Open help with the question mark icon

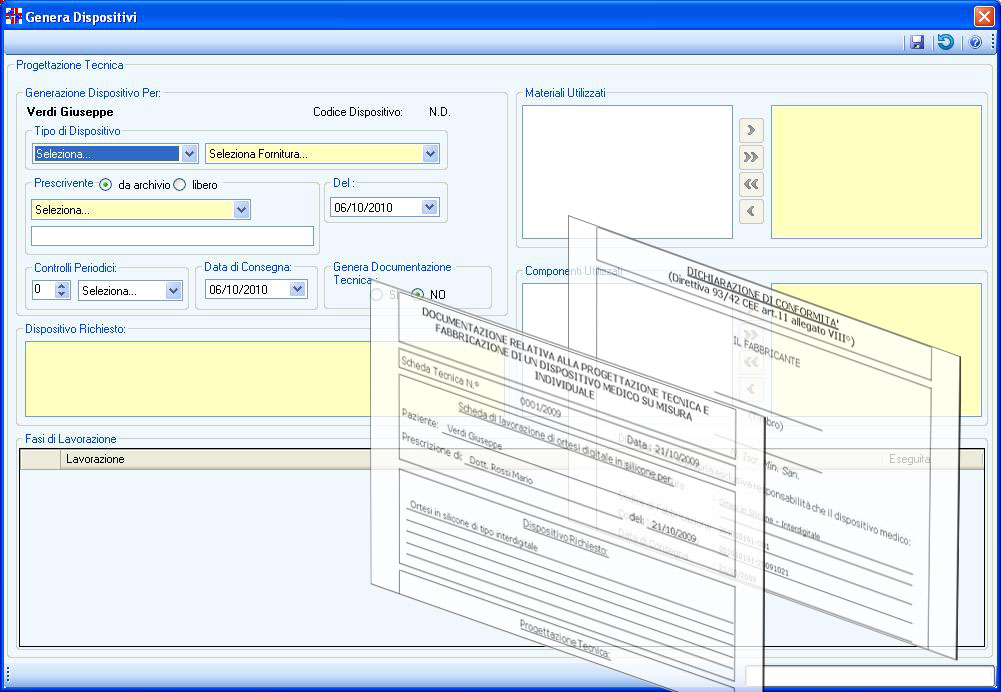click(975, 43)
